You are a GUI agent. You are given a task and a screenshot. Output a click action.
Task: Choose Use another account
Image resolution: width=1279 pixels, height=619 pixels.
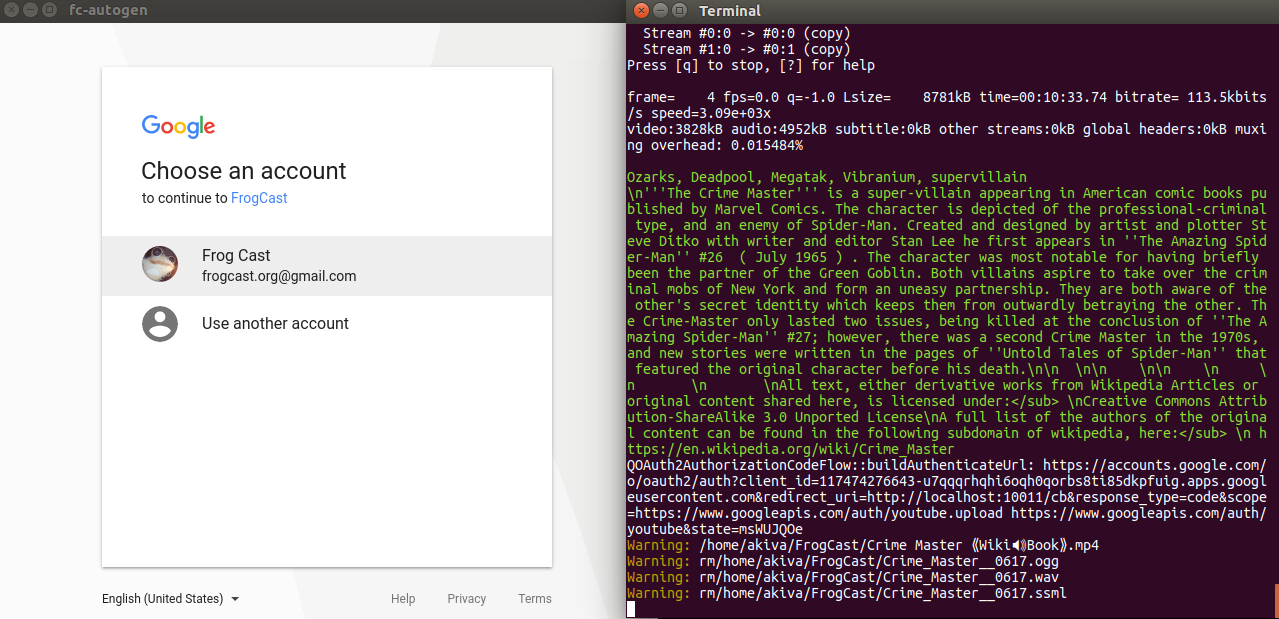click(x=327, y=324)
